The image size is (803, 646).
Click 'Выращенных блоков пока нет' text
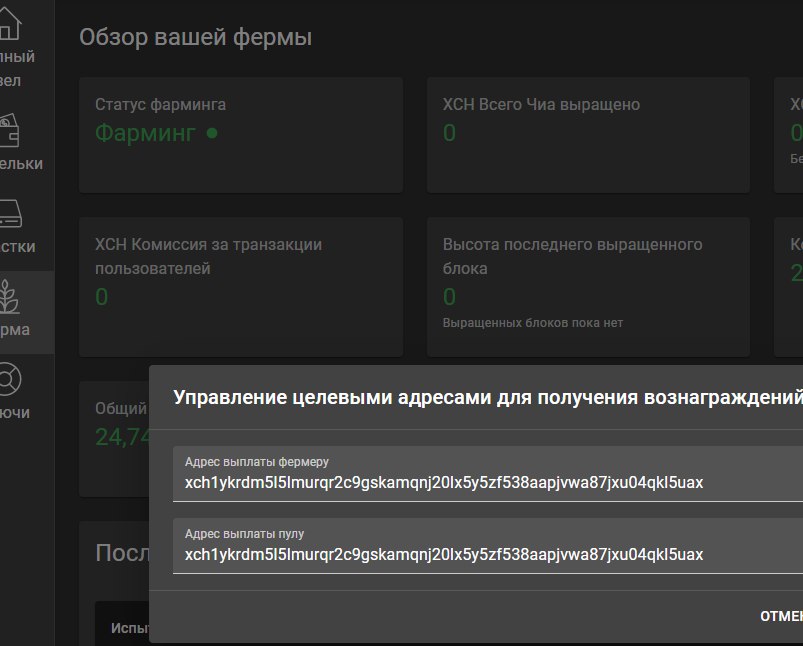pyautogui.click(x=533, y=323)
